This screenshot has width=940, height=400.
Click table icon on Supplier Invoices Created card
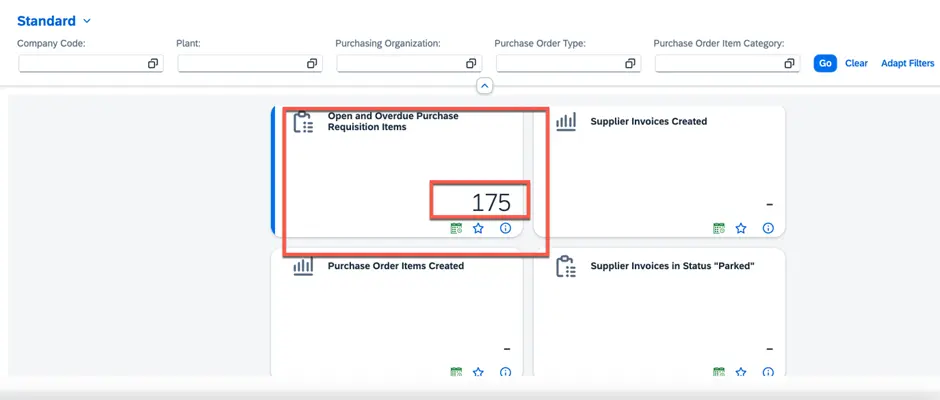click(718, 228)
